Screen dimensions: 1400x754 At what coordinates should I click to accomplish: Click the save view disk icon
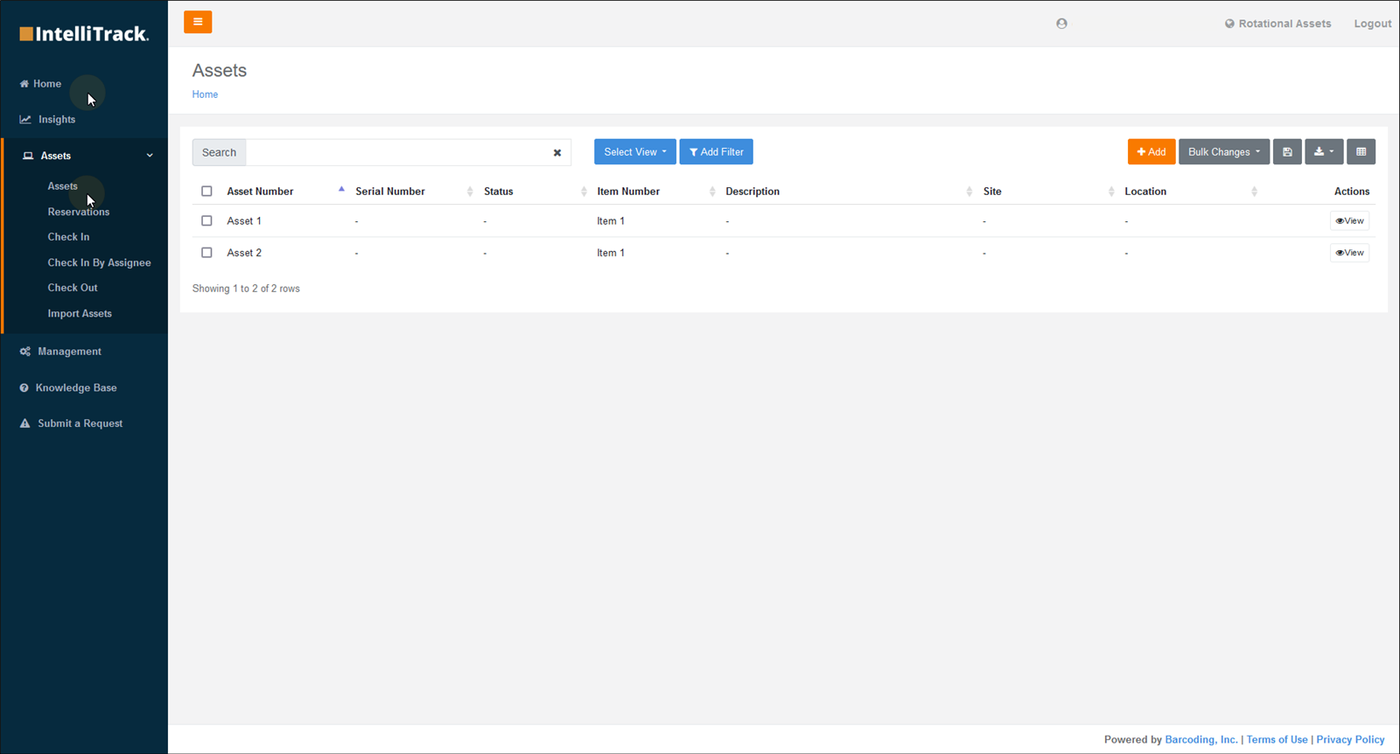tap(1287, 152)
